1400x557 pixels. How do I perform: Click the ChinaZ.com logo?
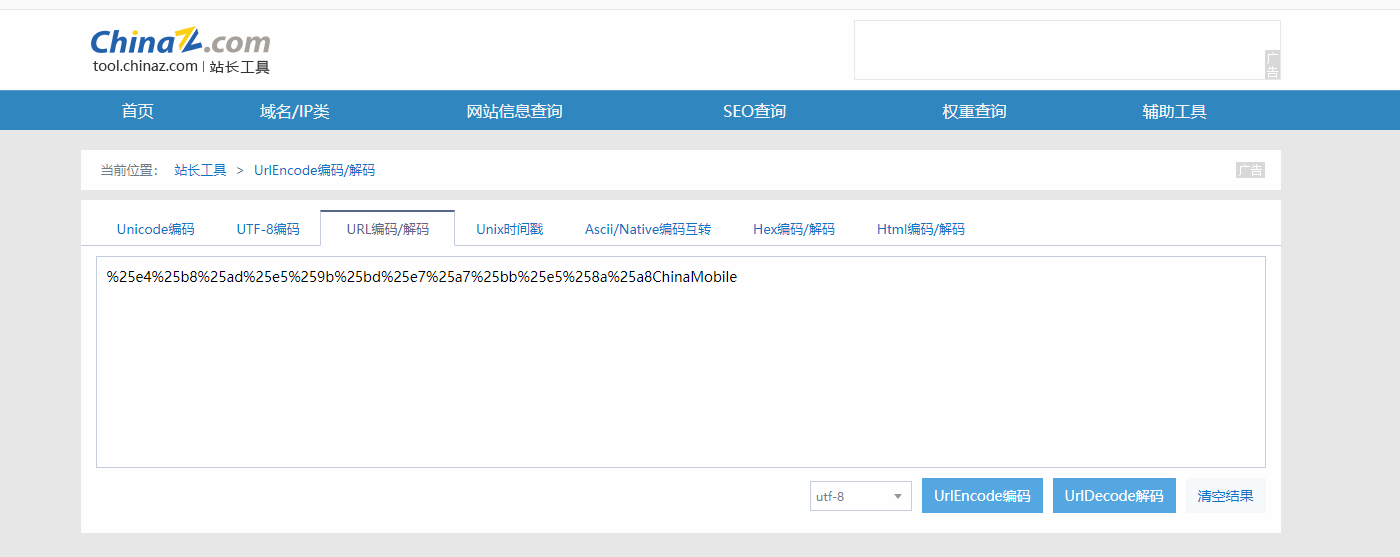tap(180, 50)
